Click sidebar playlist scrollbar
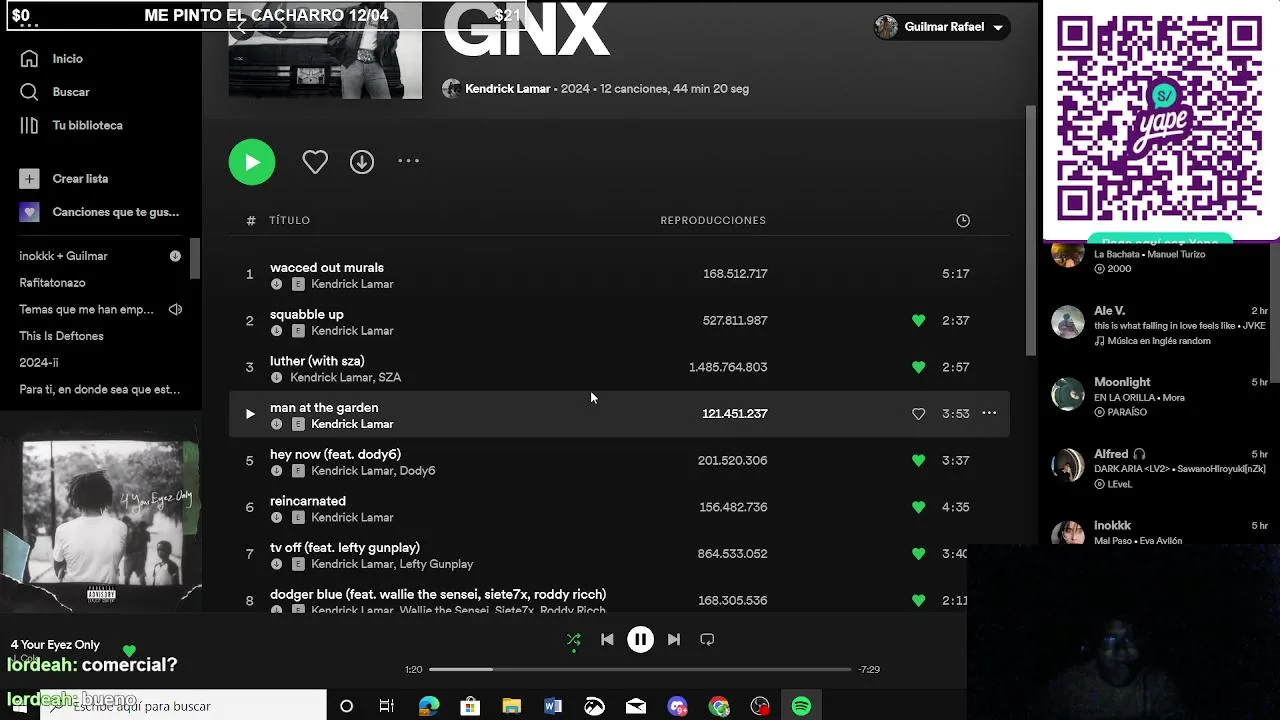The height and width of the screenshot is (720, 1280). (196, 260)
